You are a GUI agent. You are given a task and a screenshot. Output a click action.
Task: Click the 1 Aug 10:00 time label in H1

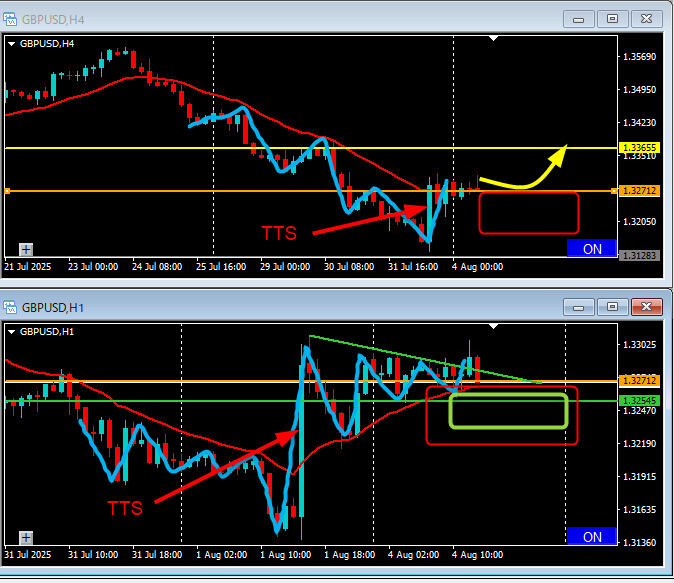coord(285,555)
